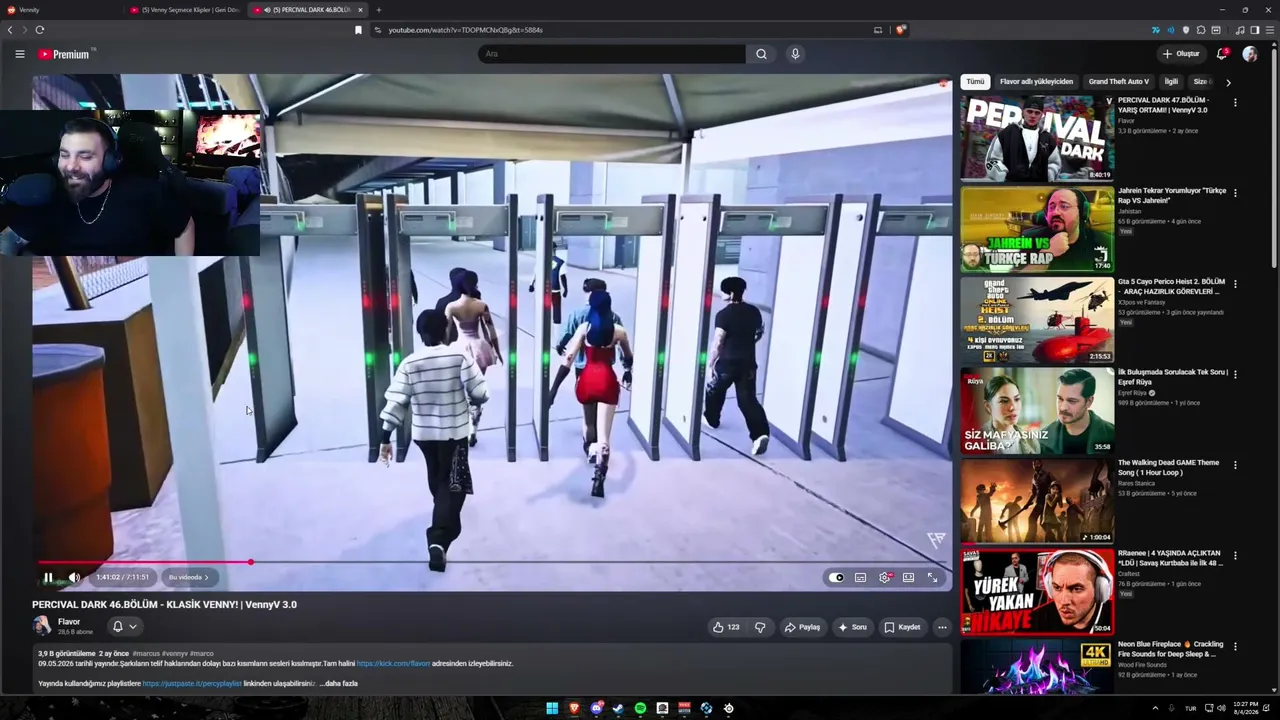Open the Neon Blue Fireplace video title

click(1170, 649)
